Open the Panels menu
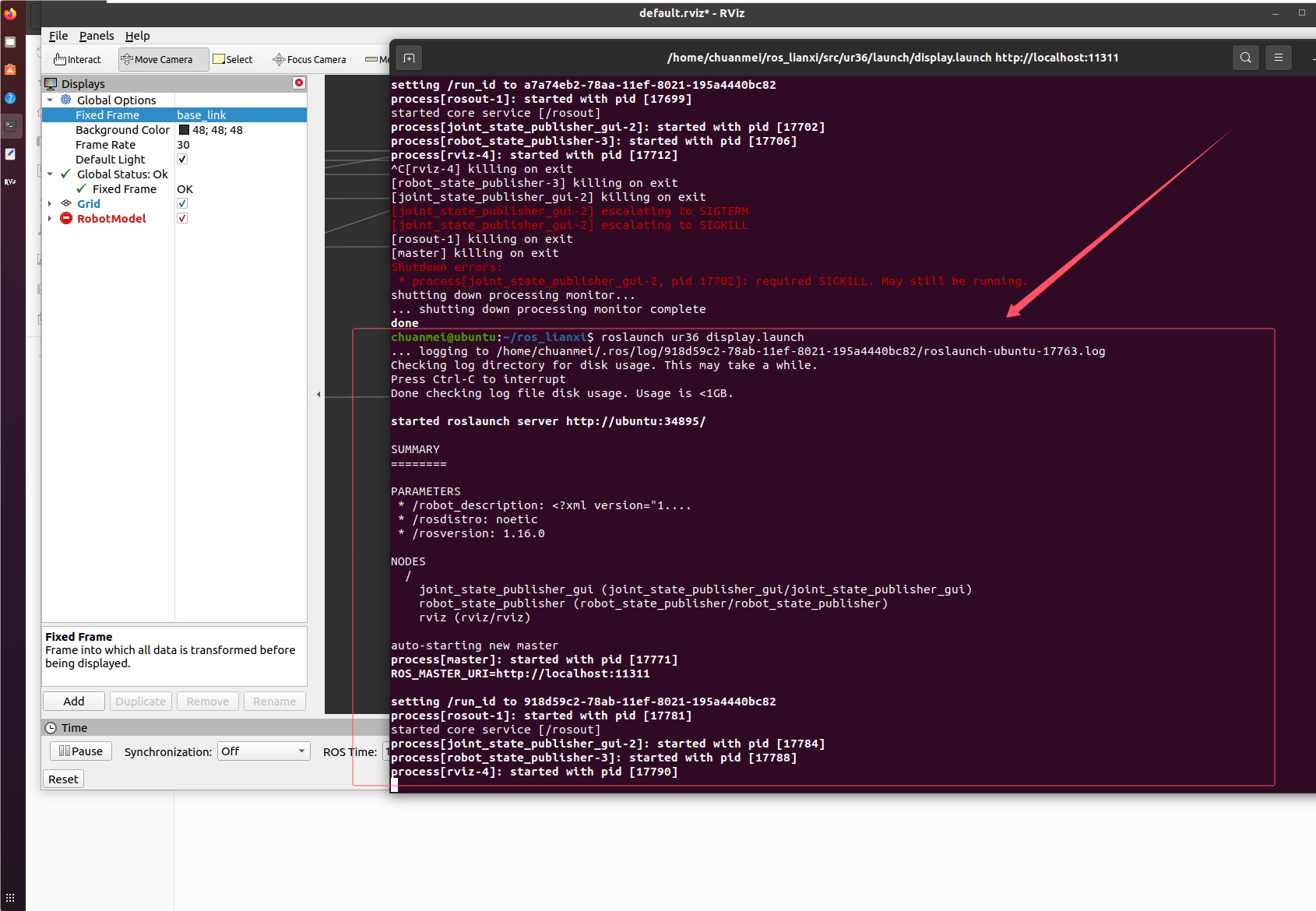The width and height of the screenshot is (1316, 911). (96, 36)
